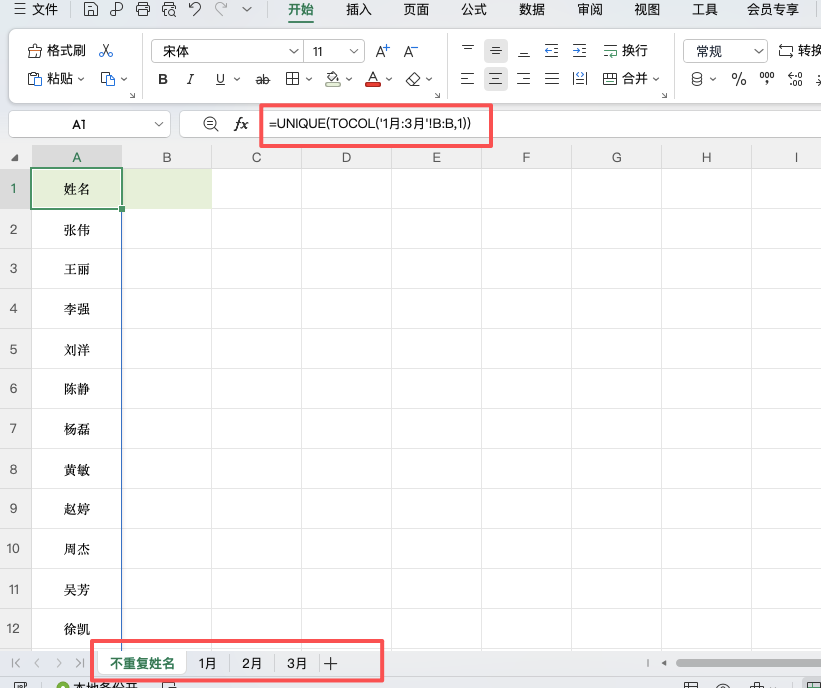Align text to top

(x=468, y=50)
